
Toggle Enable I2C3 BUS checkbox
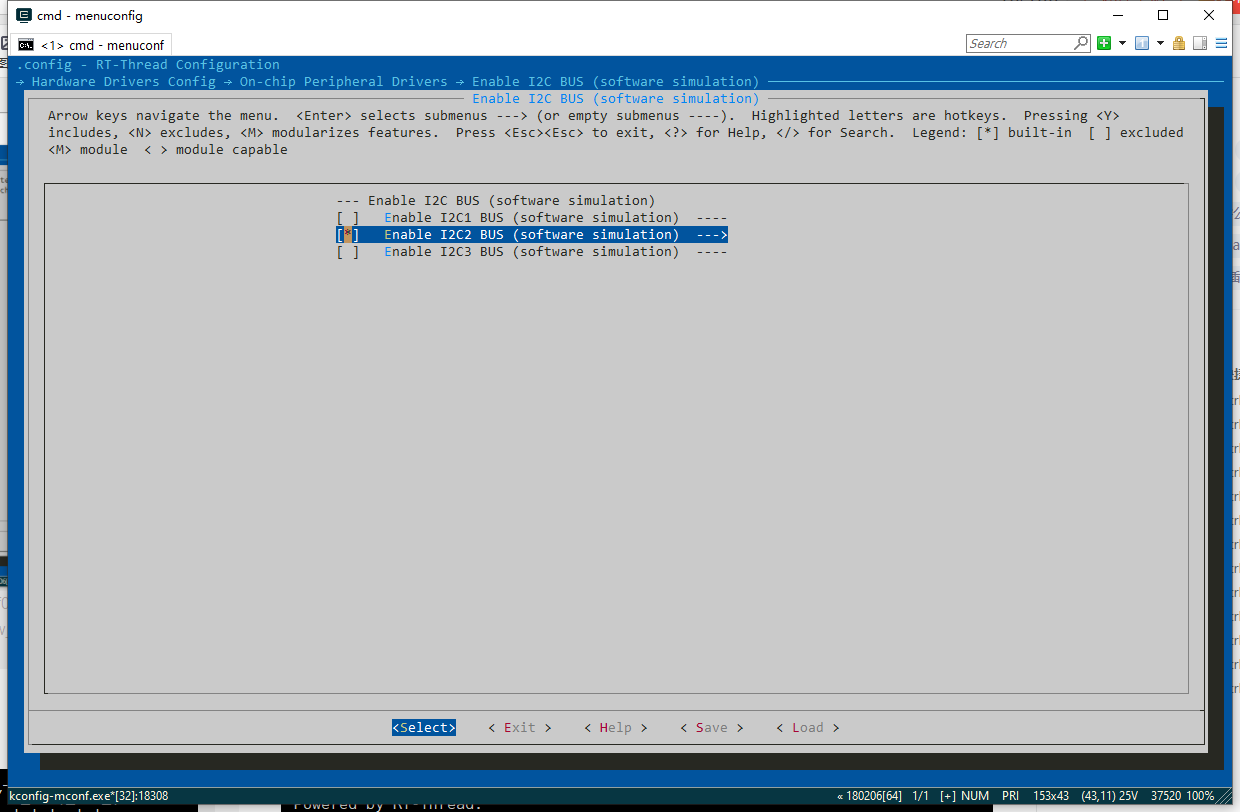(348, 251)
